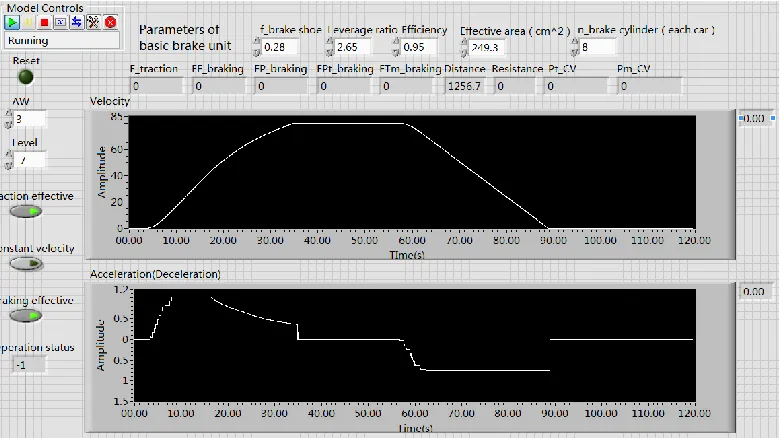Click the FPt_braking indicator value
Screen dimensions: 780x438
coord(344,86)
